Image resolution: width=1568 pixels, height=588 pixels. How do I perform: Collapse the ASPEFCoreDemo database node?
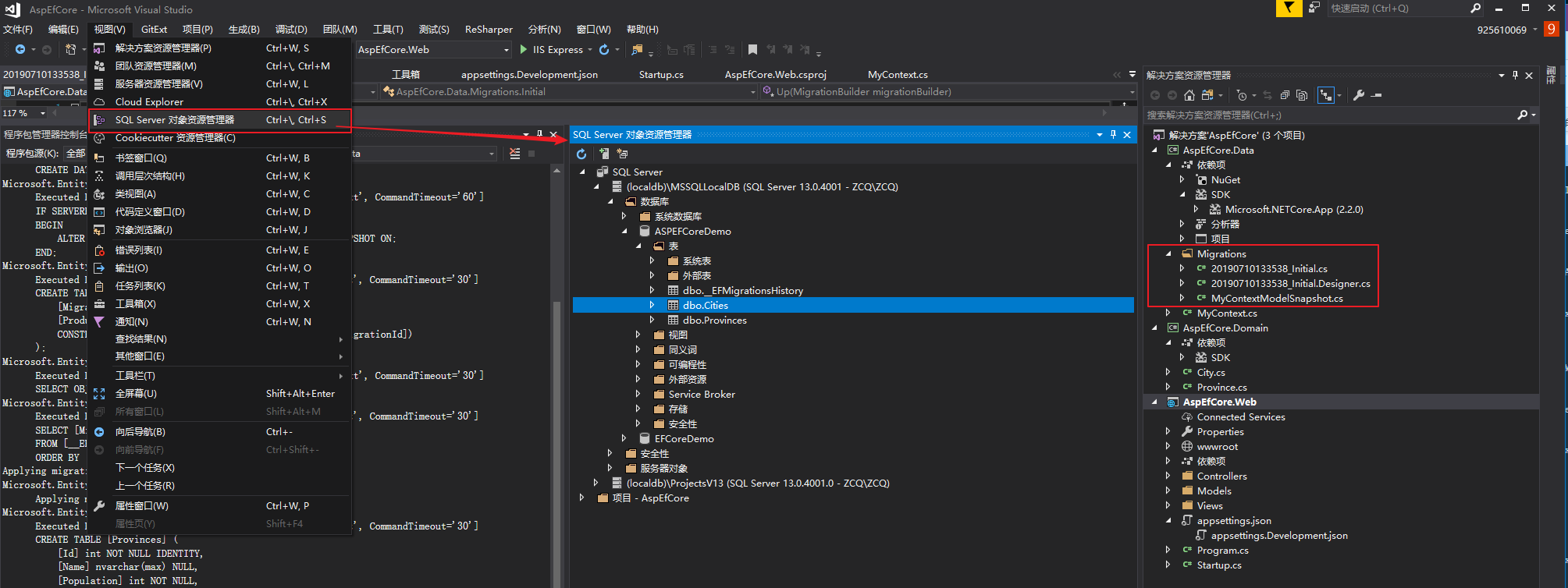(624, 231)
